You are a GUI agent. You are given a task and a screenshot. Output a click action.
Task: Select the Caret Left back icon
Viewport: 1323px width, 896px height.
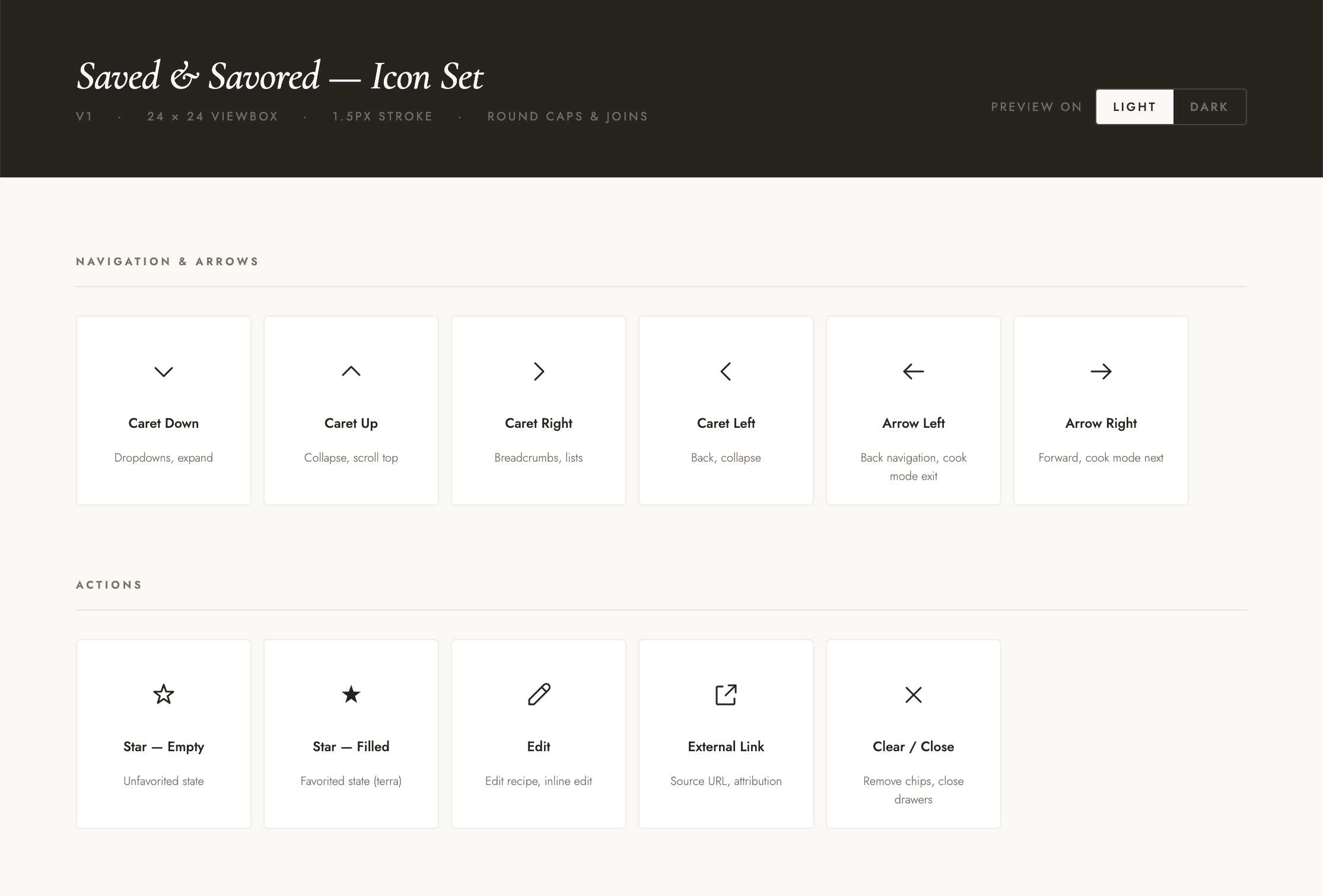click(726, 371)
